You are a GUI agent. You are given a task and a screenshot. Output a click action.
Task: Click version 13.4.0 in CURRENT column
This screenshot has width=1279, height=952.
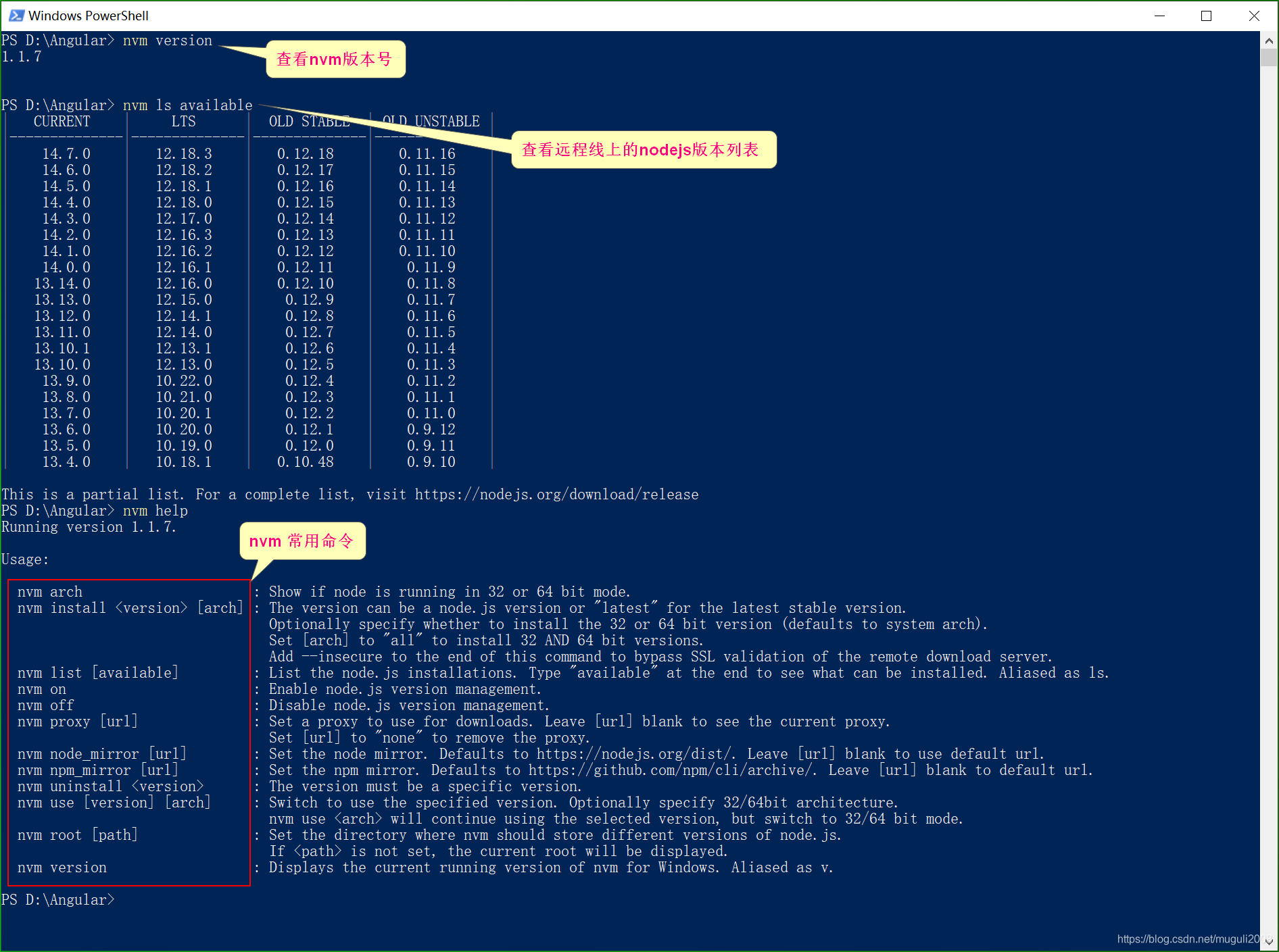coord(66,462)
